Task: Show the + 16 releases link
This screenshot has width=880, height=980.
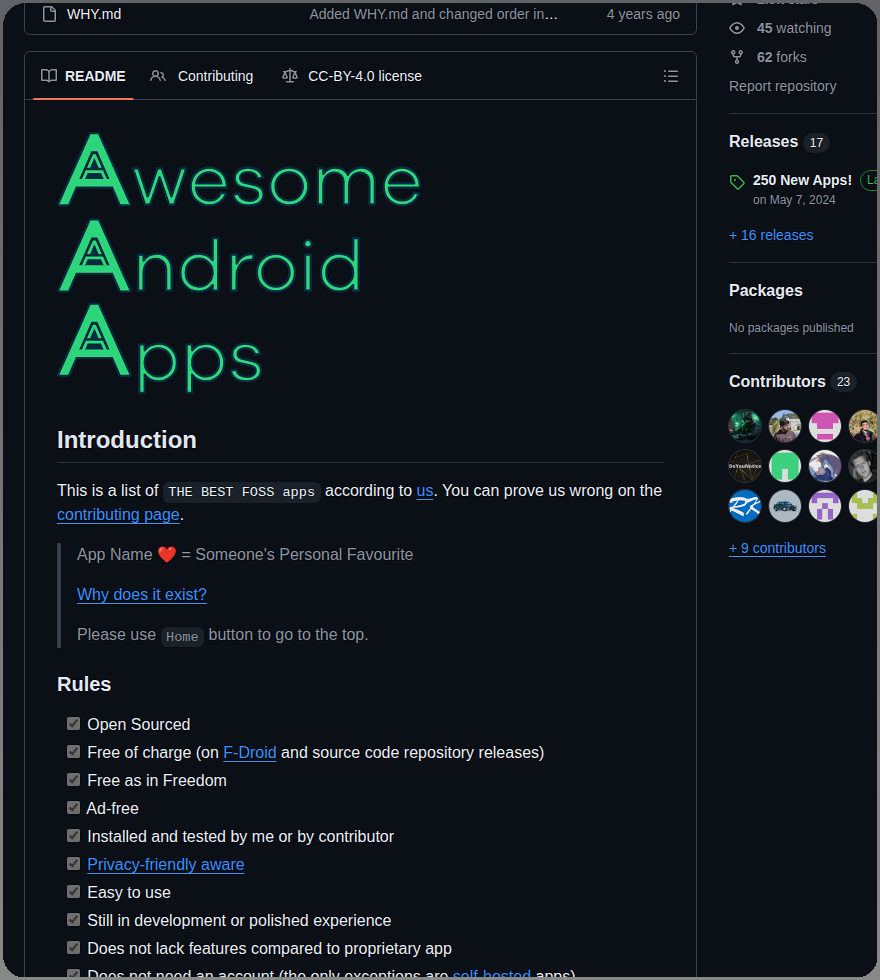Action: click(771, 235)
